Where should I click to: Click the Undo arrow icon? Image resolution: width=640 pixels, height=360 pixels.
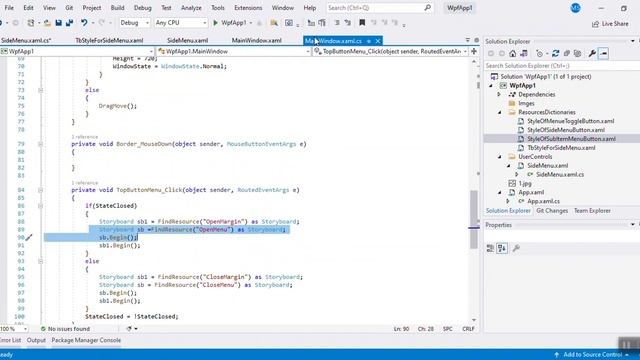(84, 23)
